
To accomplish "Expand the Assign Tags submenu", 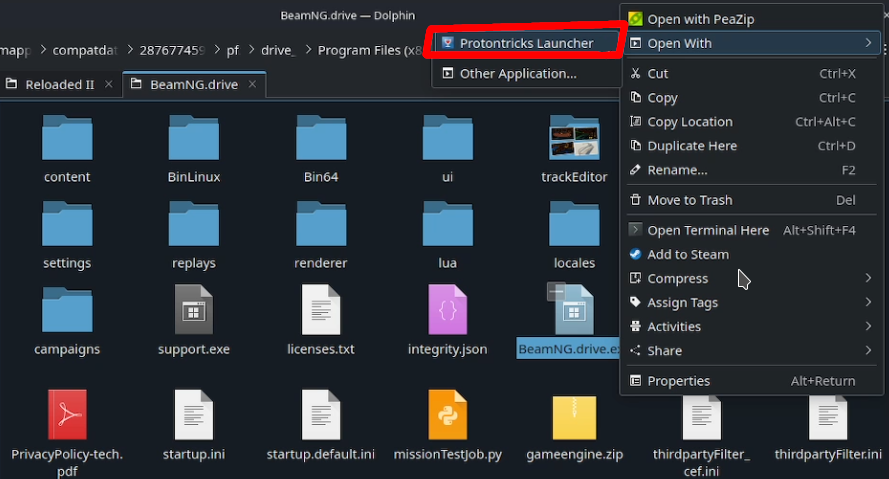I will tap(752, 303).
